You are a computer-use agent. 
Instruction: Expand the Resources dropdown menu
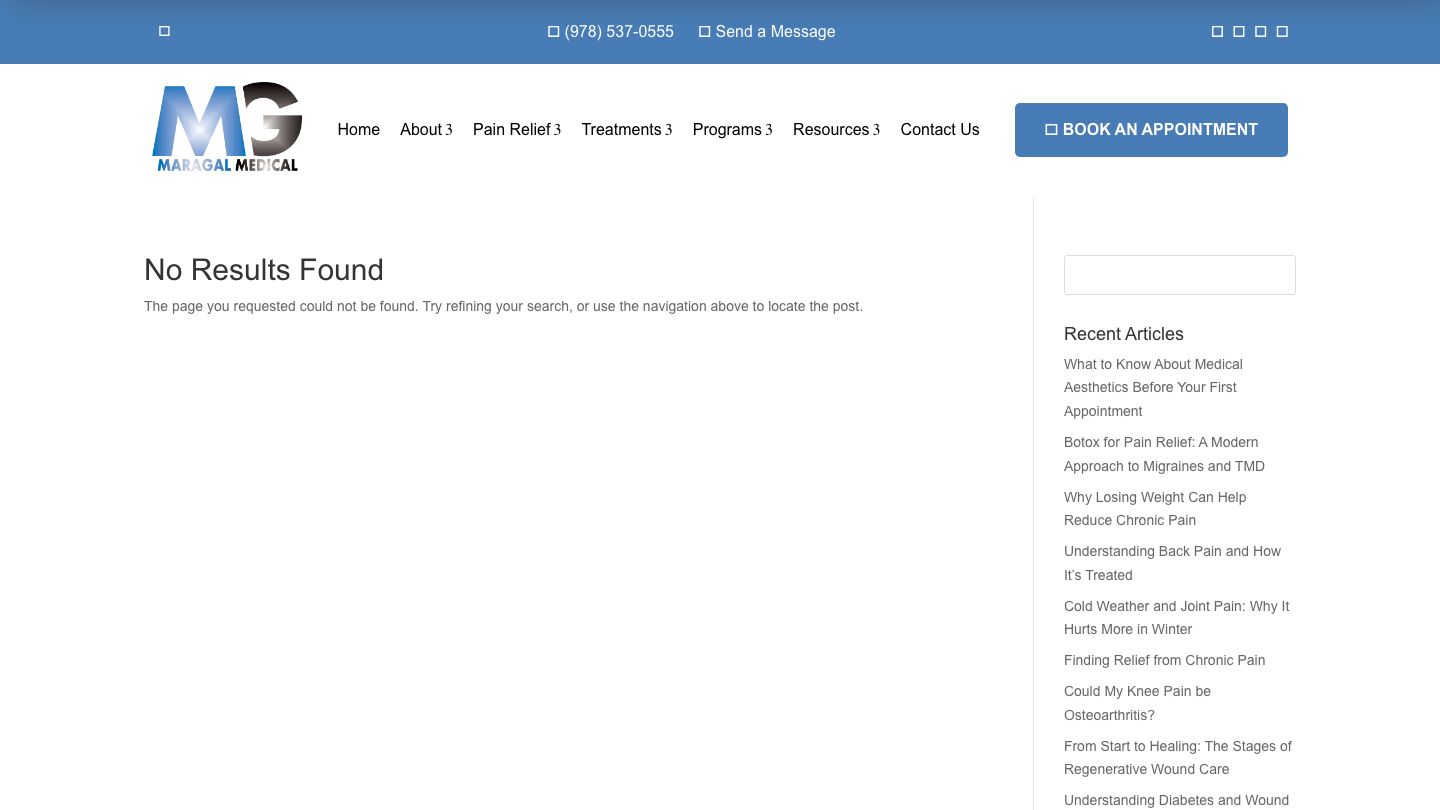[836, 130]
